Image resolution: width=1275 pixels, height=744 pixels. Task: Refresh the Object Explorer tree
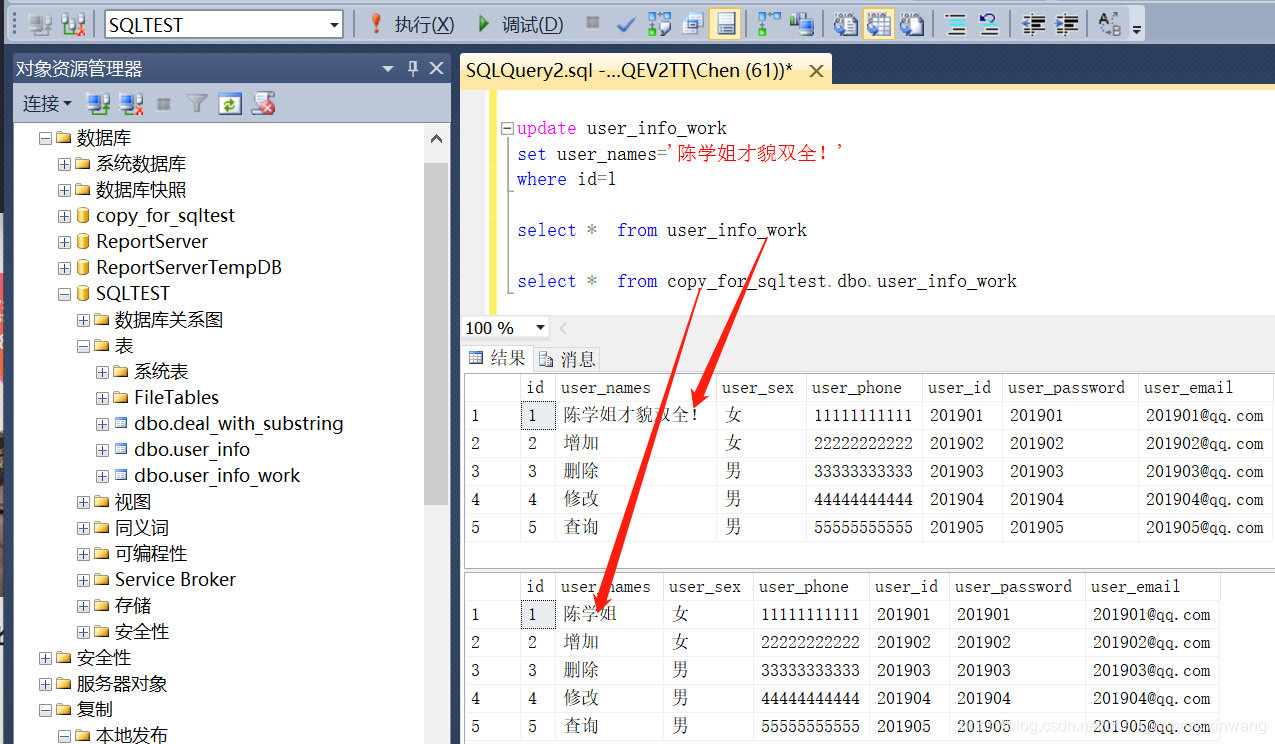(x=230, y=103)
